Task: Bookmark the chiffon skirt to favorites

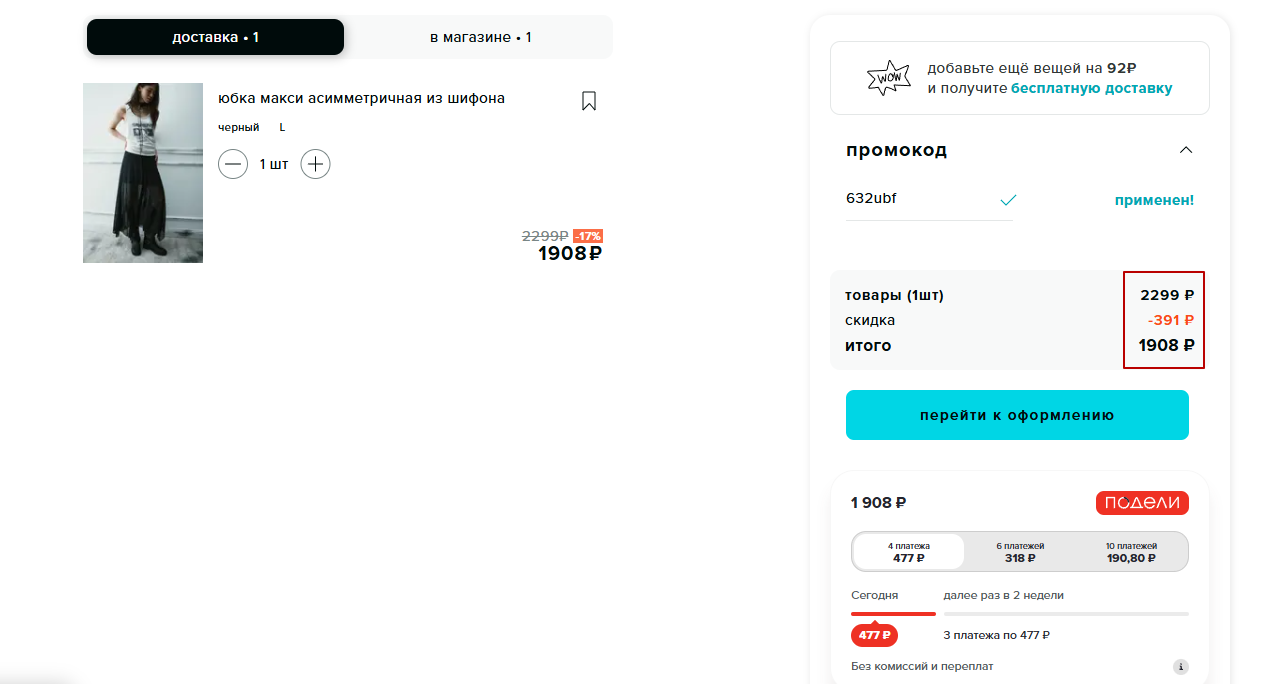Action: click(589, 101)
